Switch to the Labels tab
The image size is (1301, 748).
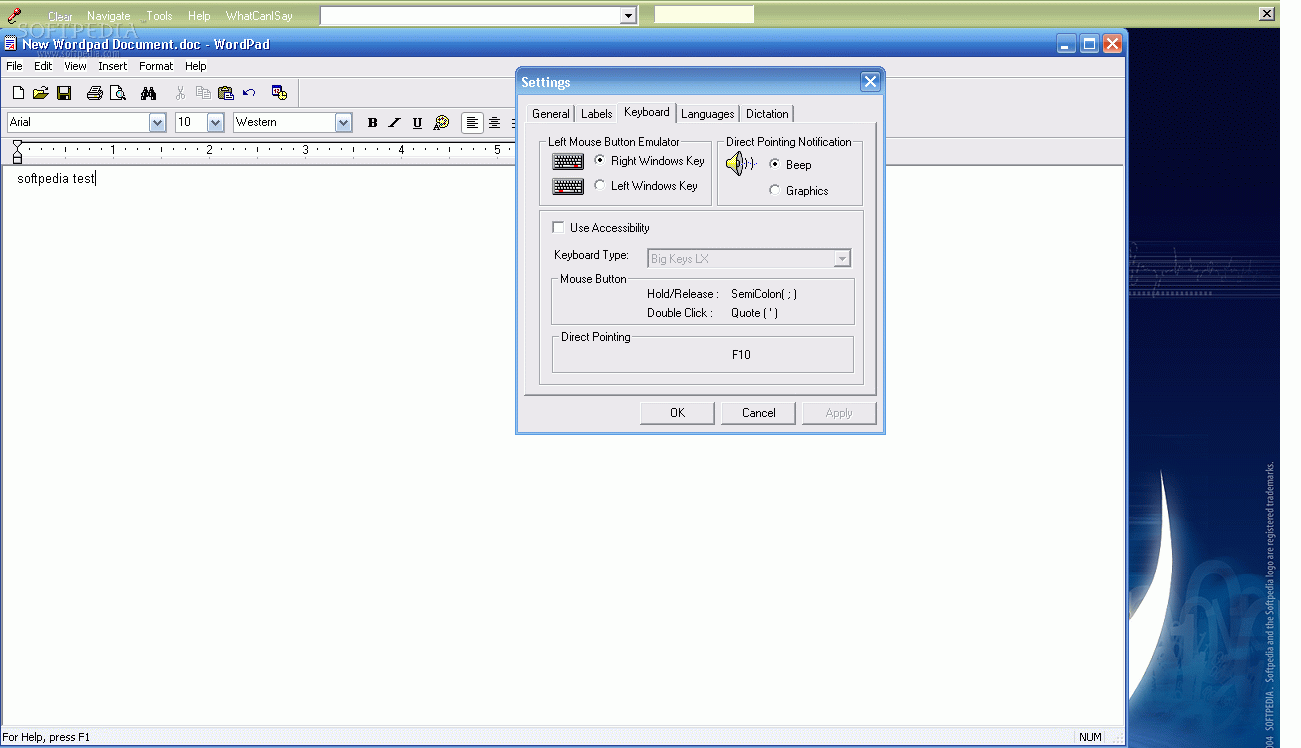(596, 114)
